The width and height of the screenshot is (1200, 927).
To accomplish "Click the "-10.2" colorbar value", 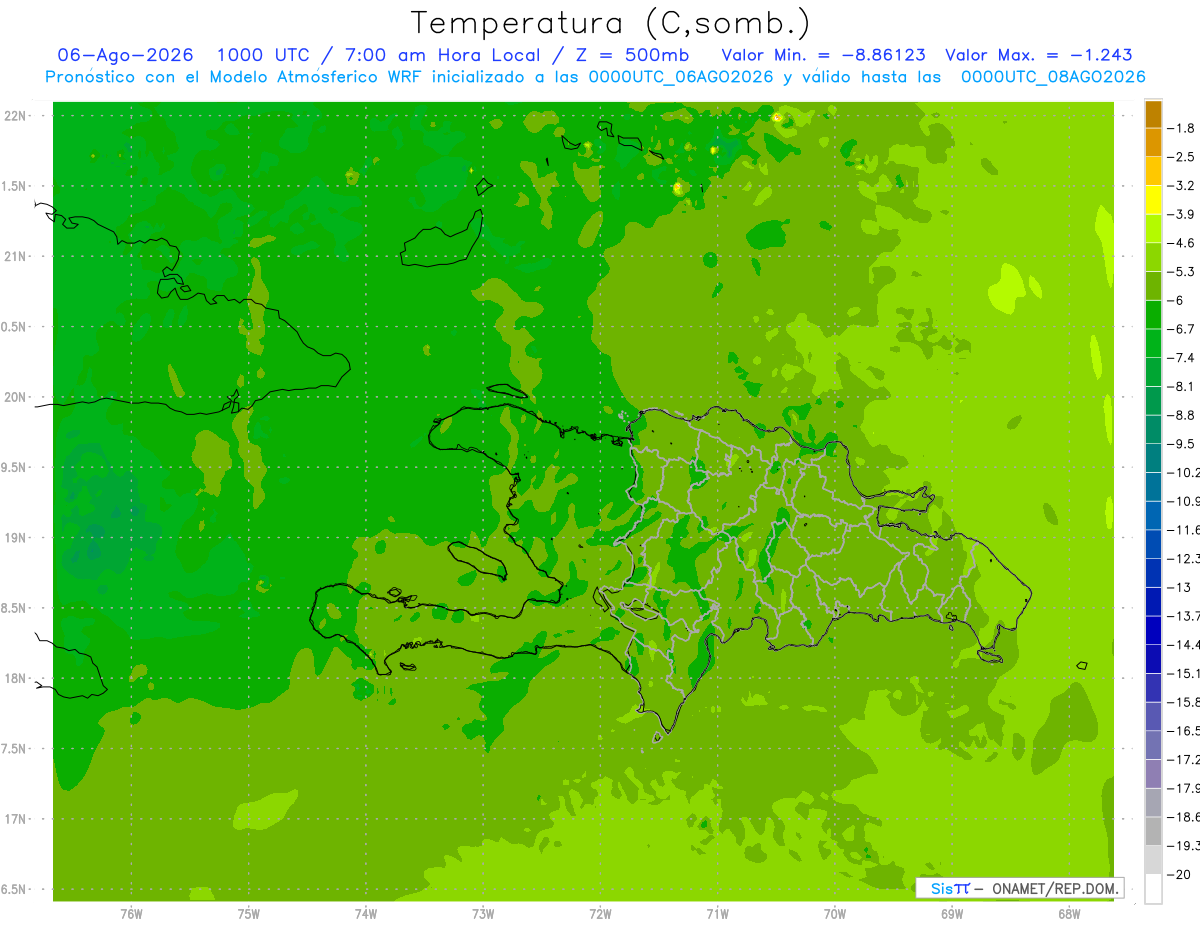I will [x=1184, y=473].
